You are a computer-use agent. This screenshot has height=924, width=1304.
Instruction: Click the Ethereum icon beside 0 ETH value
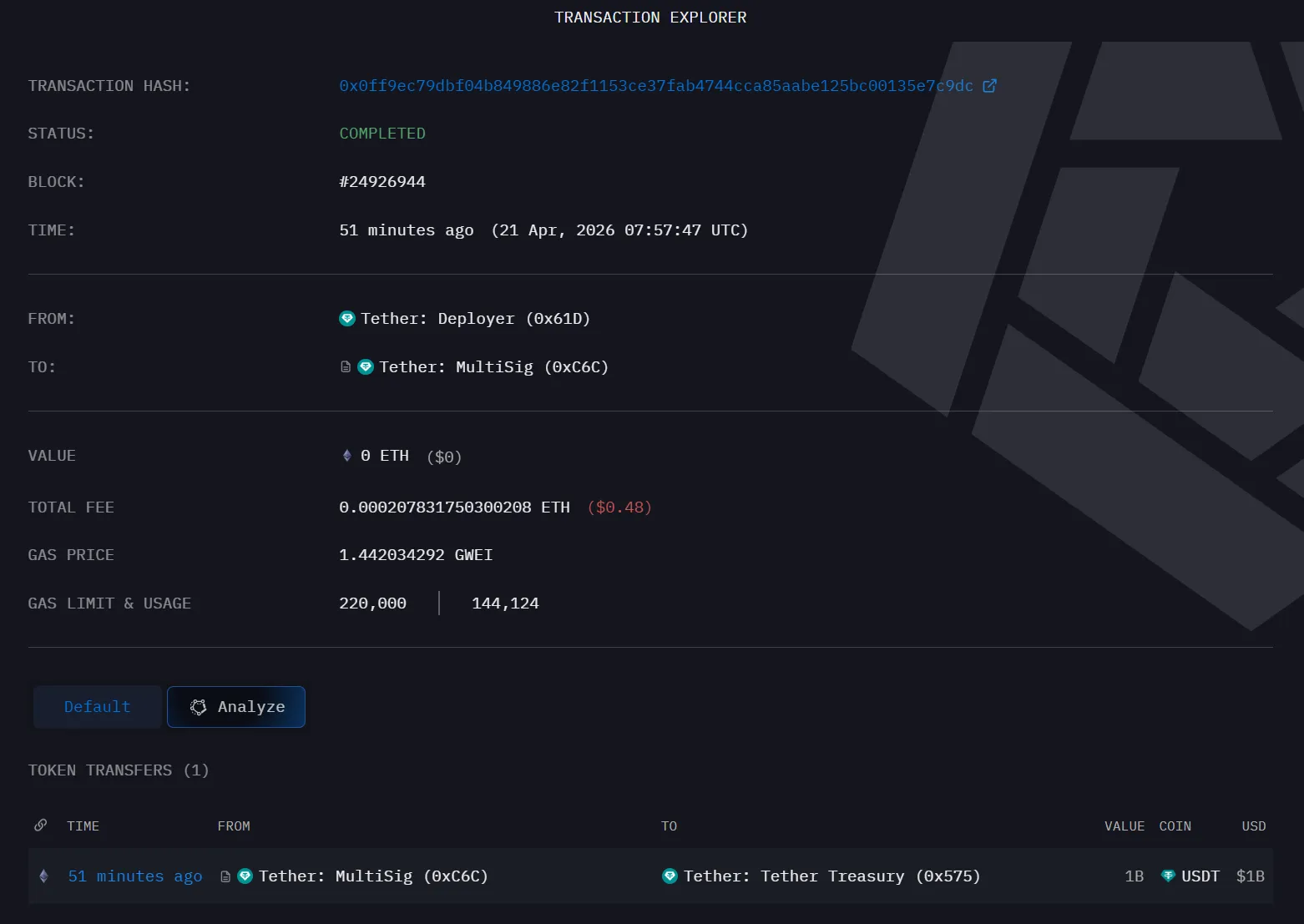(x=347, y=456)
